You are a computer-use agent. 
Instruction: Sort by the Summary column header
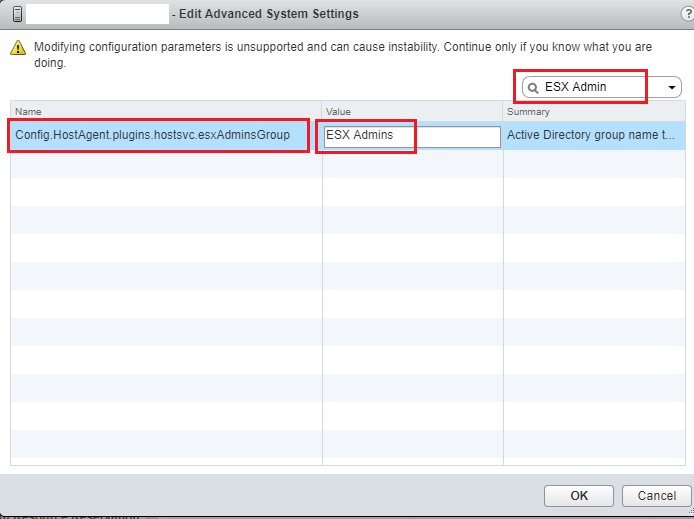[x=594, y=112]
